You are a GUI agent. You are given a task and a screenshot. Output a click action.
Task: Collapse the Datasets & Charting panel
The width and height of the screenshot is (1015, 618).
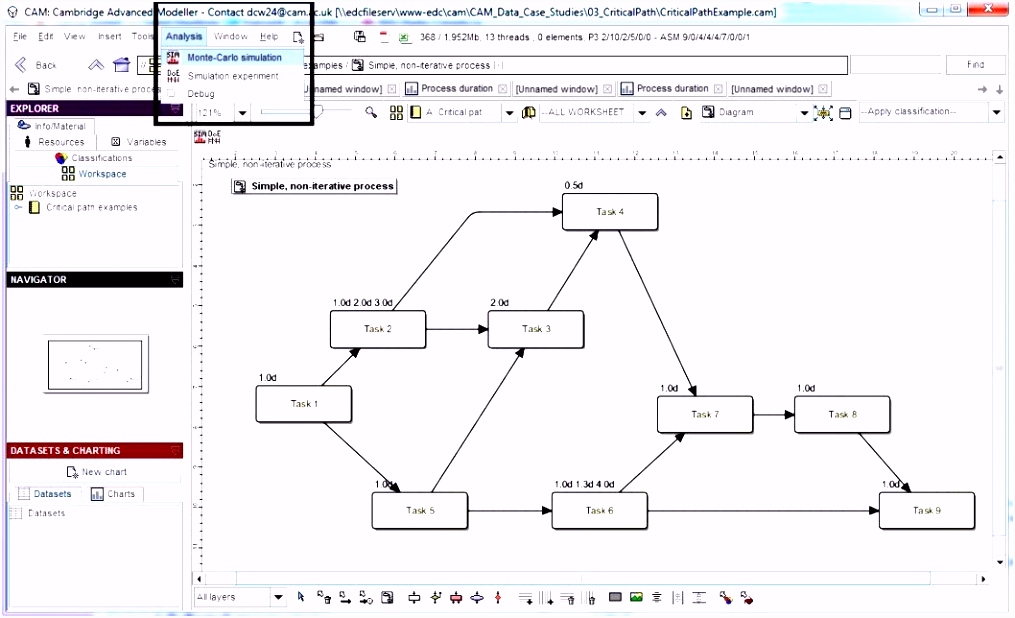click(x=175, y=450)
